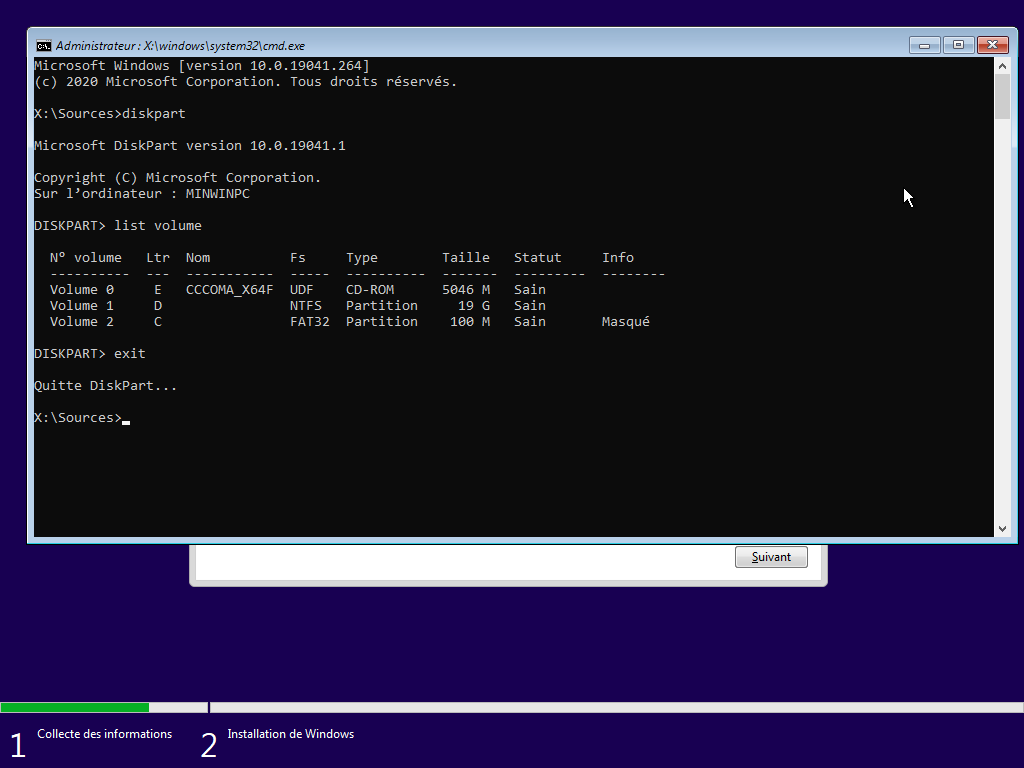Click the cmd title text 'Administrateur : X:\windows\system32\cmd.exe'
This screenshot has height=768, width=1024.
(180, 46)
